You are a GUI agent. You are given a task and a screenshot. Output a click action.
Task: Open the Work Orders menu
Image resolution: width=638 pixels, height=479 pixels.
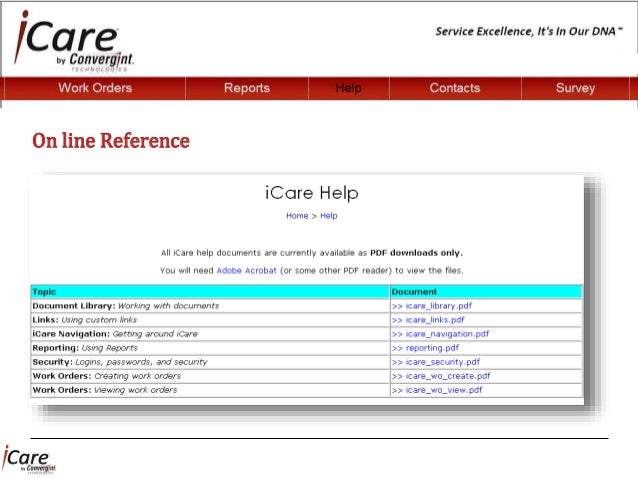tap(95, 88)
